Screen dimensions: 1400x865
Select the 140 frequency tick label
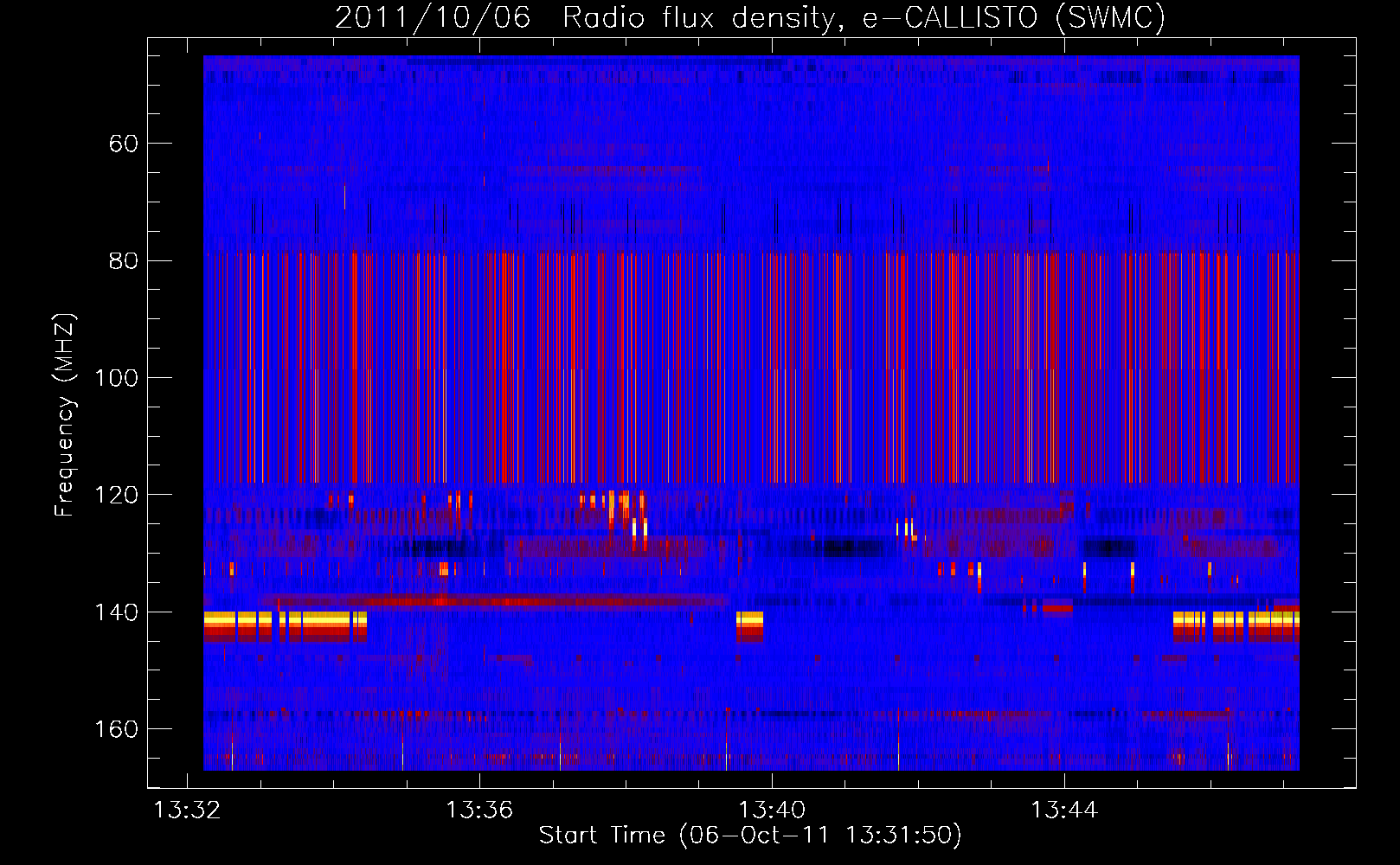116,612
